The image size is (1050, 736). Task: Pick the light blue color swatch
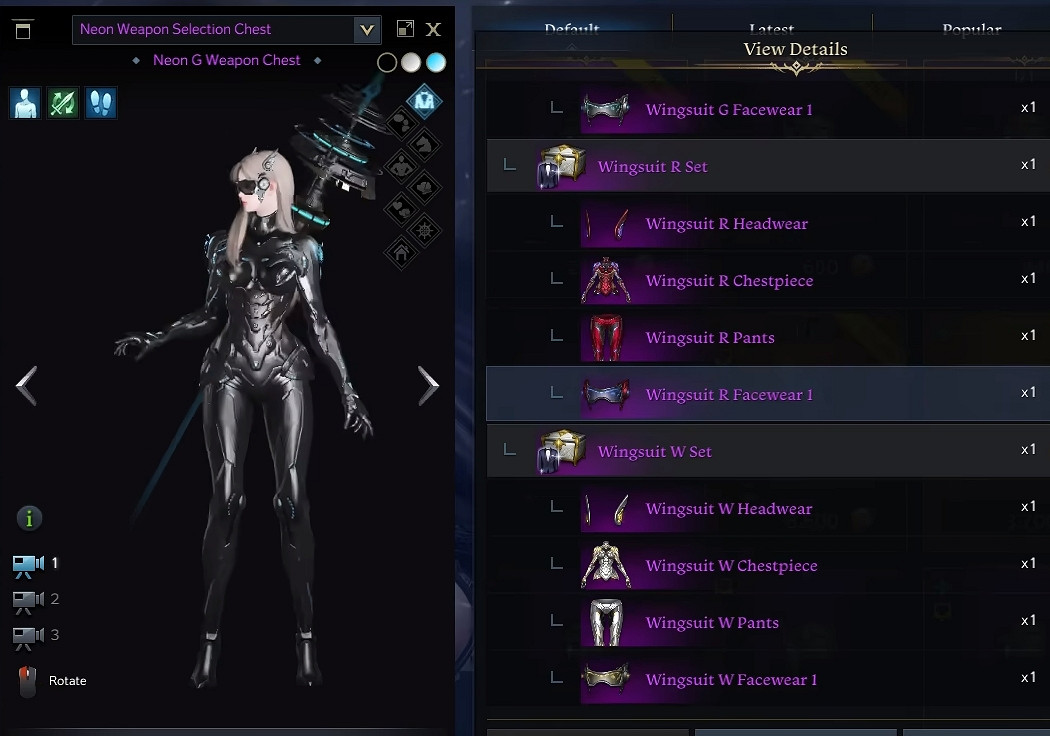[435, 62]
